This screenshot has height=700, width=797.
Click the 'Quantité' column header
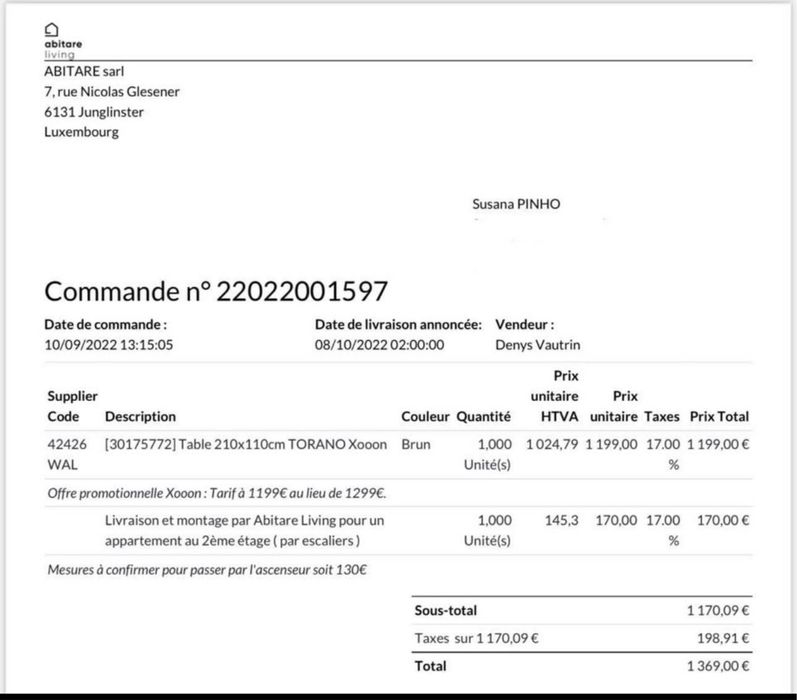483,416
